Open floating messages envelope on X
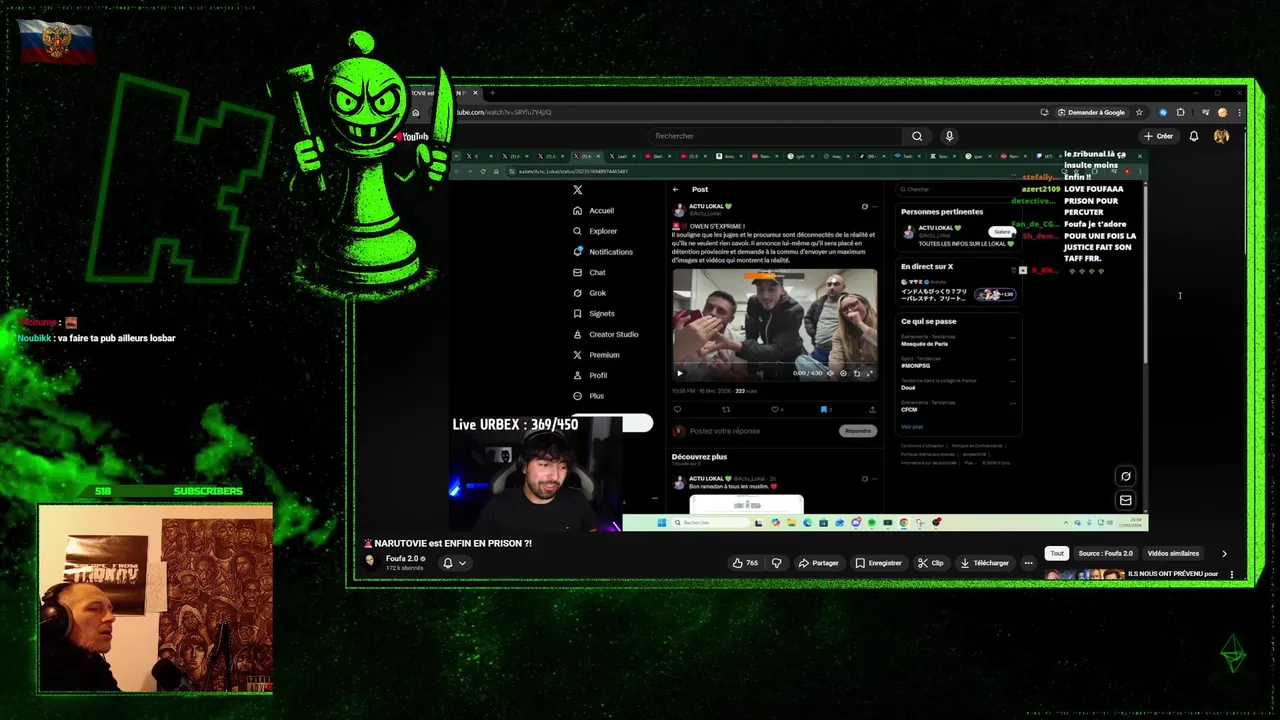1280x720 pixels. (x=1125, y=500)
